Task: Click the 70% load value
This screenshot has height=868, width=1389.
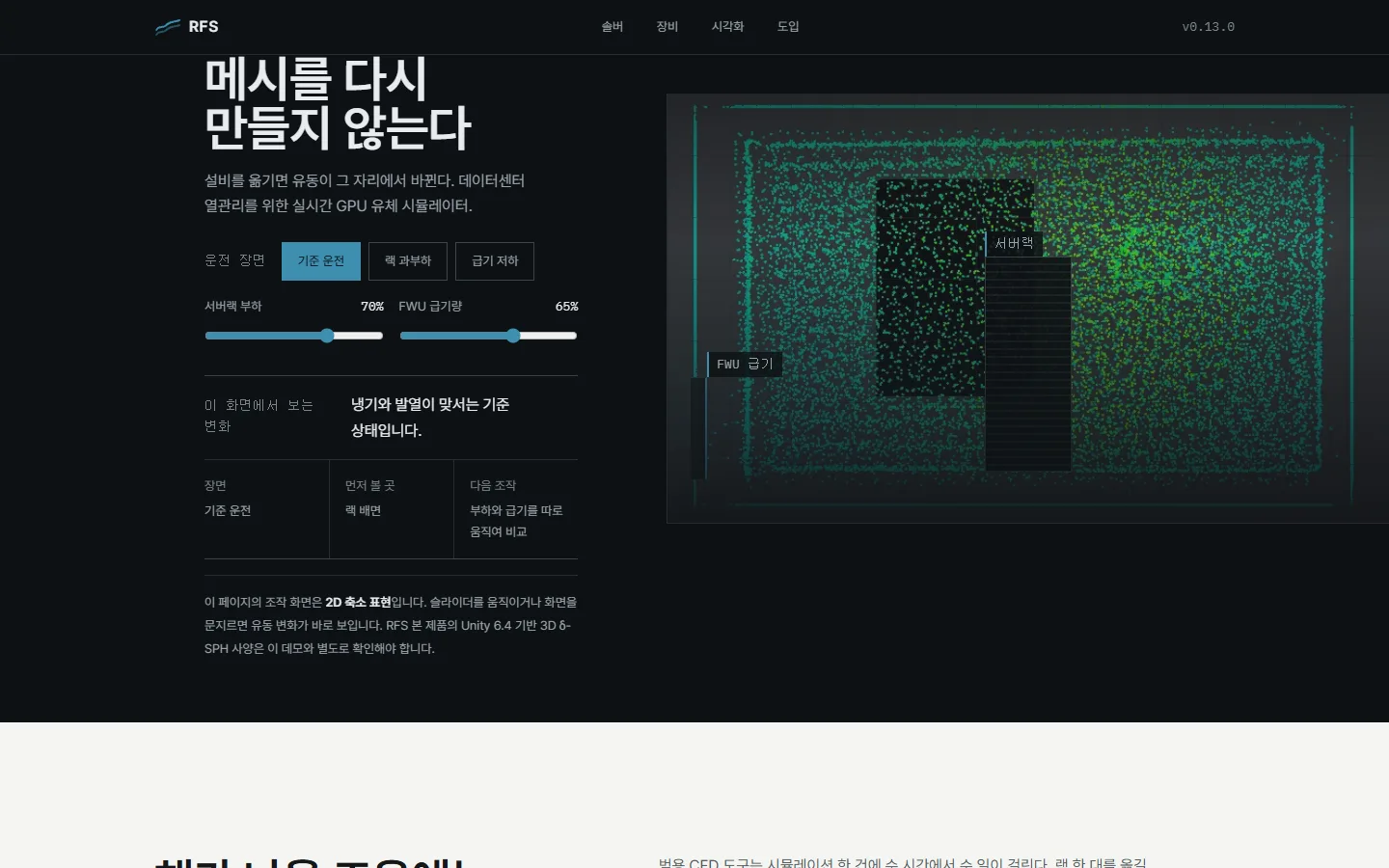Action: (372, 307)
